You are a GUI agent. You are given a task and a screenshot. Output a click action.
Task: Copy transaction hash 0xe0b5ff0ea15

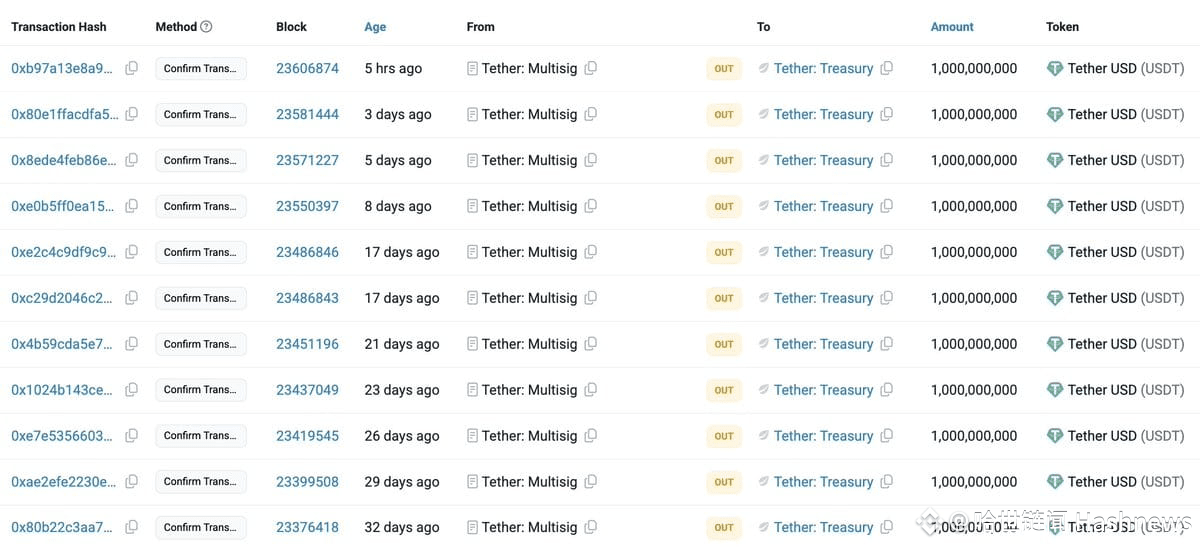[x=132, y=206]
